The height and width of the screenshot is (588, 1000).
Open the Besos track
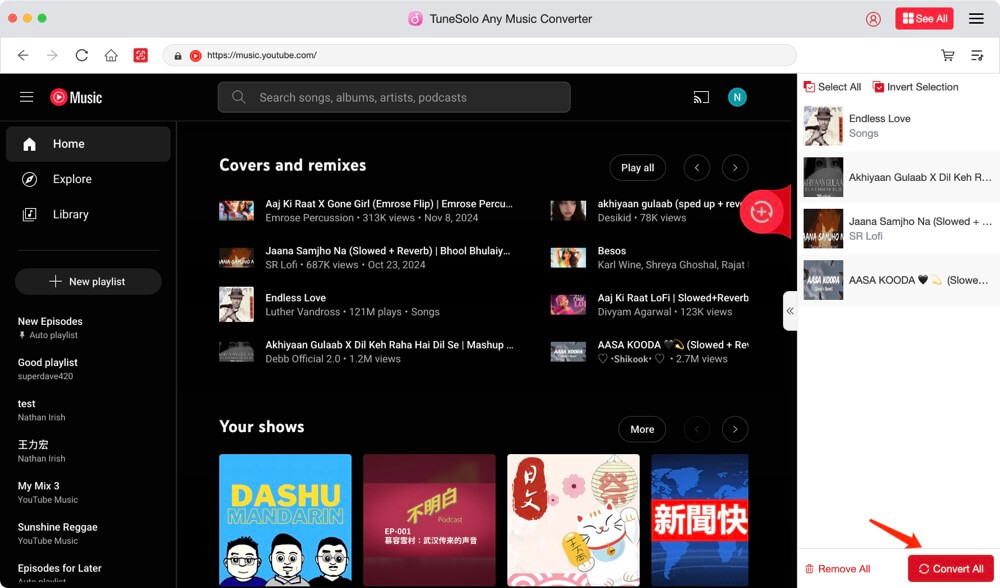pyautogui.click(x=612, y=251)
